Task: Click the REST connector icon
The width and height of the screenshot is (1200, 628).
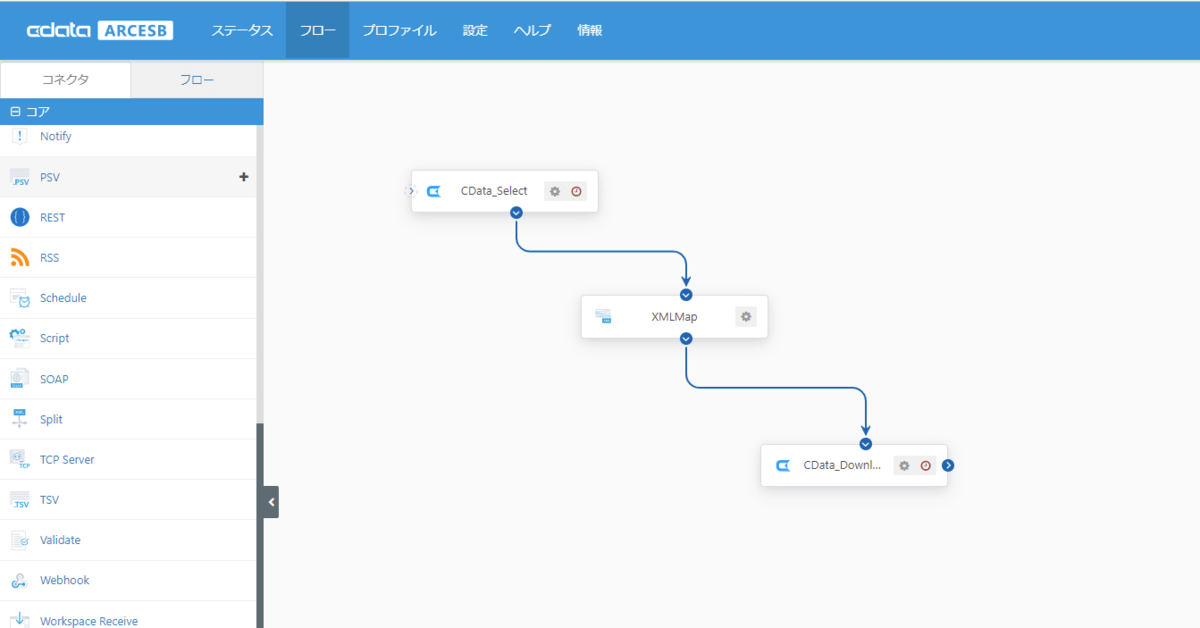Action: point(20,217)
